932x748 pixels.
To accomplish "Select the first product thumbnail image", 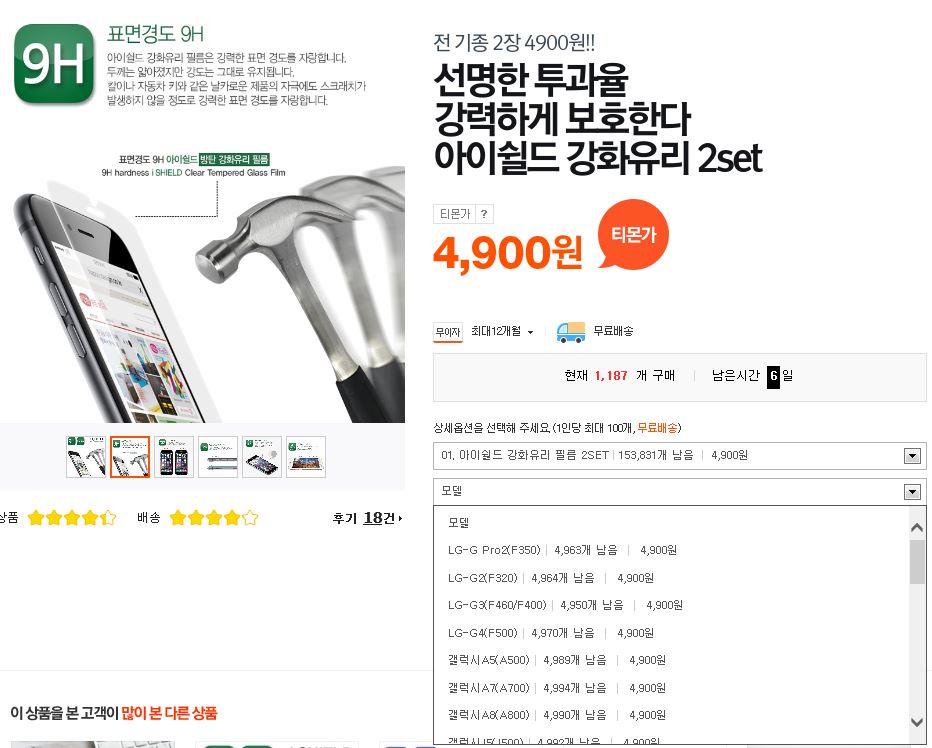I will coord(86,457).
